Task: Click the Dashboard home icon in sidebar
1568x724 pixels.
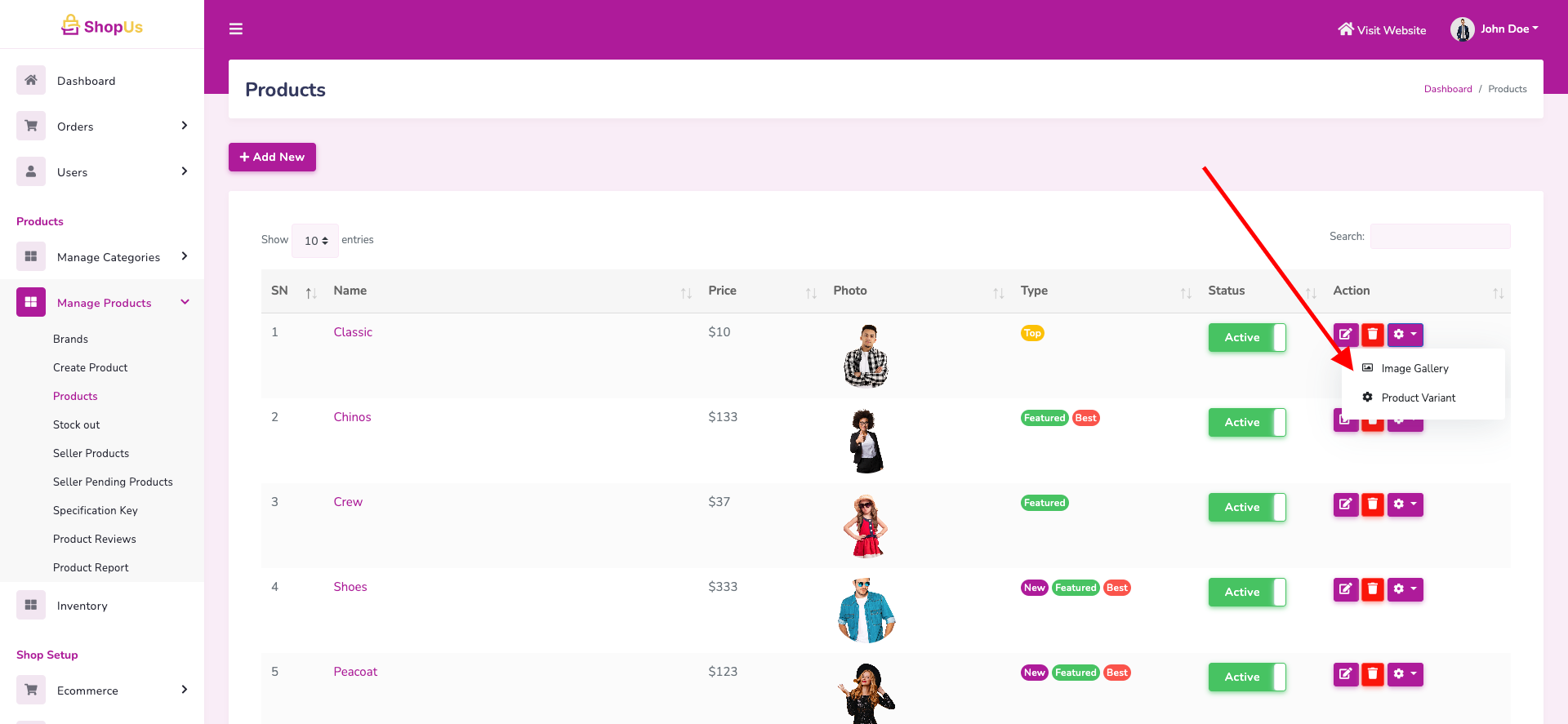Action: click(31, 80)
